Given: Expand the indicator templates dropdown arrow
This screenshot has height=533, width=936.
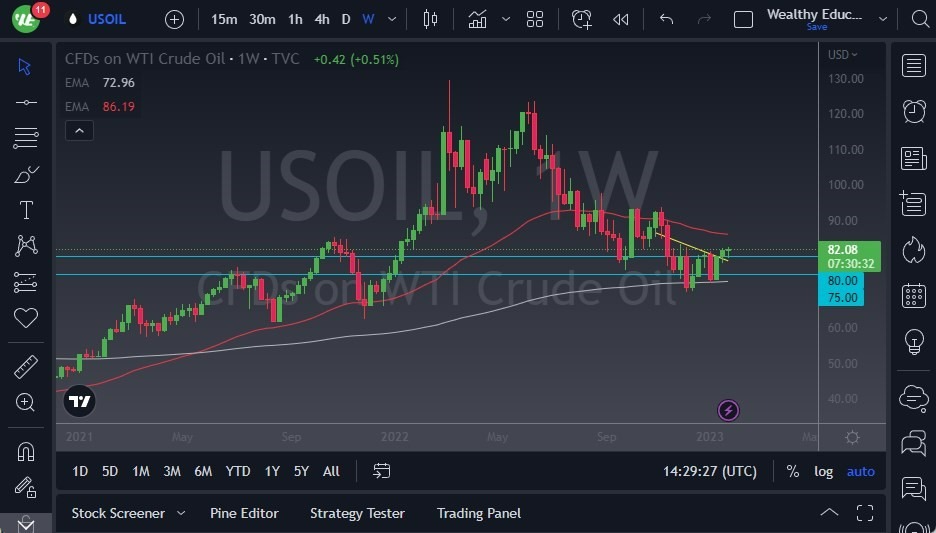Looking at the screenshot, I should 506,20.
